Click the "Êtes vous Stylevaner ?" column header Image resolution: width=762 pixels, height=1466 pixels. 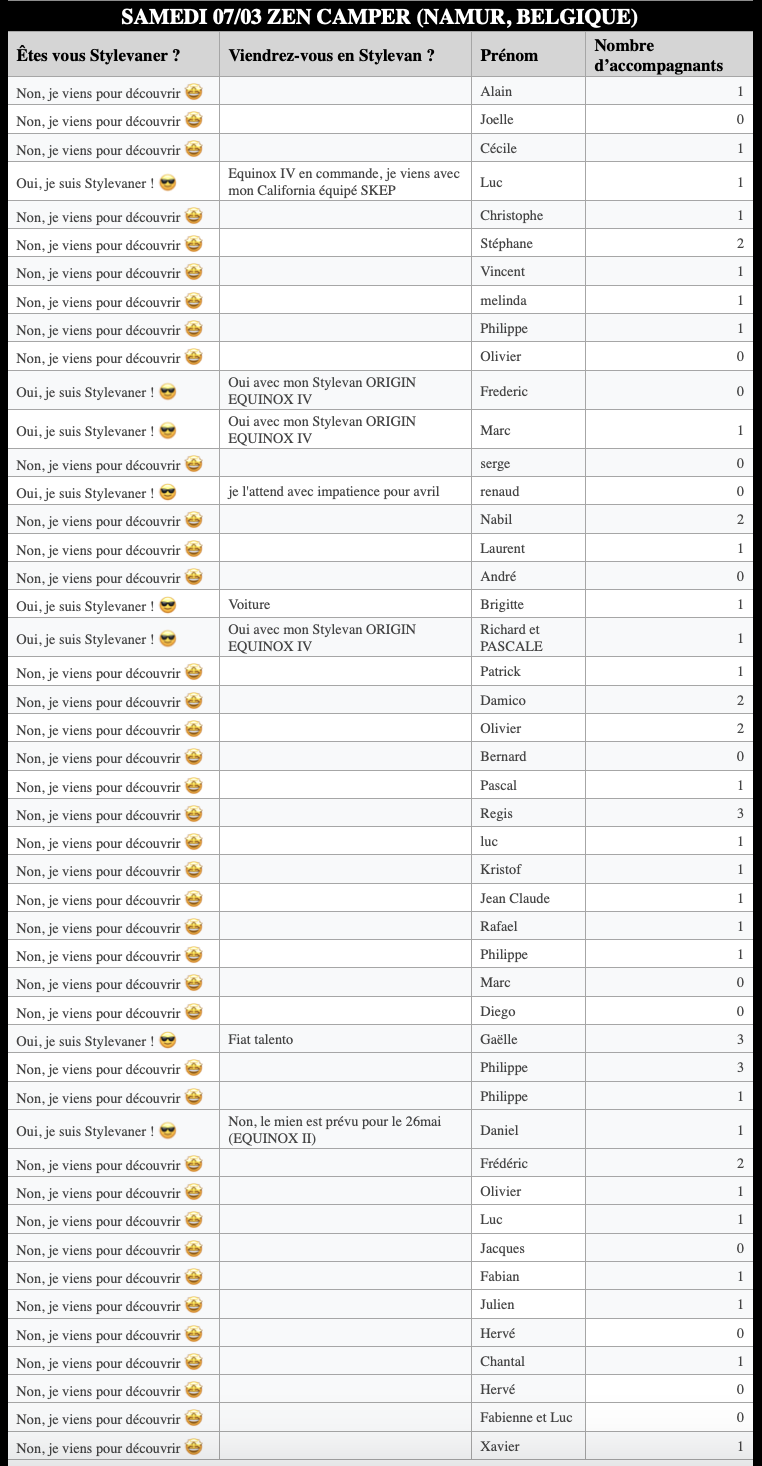pos(98,55)
